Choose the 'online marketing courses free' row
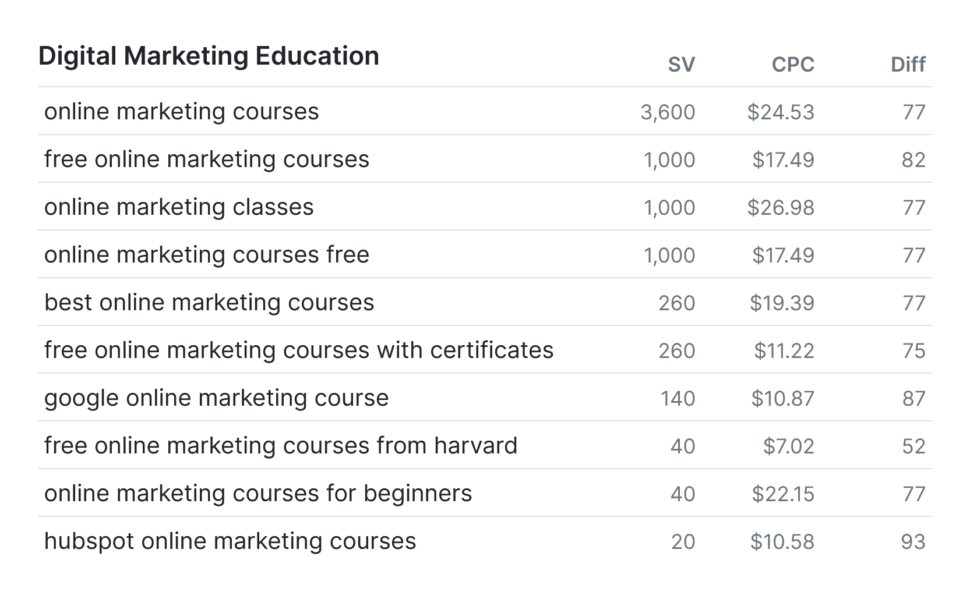970x592 pixels. pyautogui.click(x=485, y=254)
